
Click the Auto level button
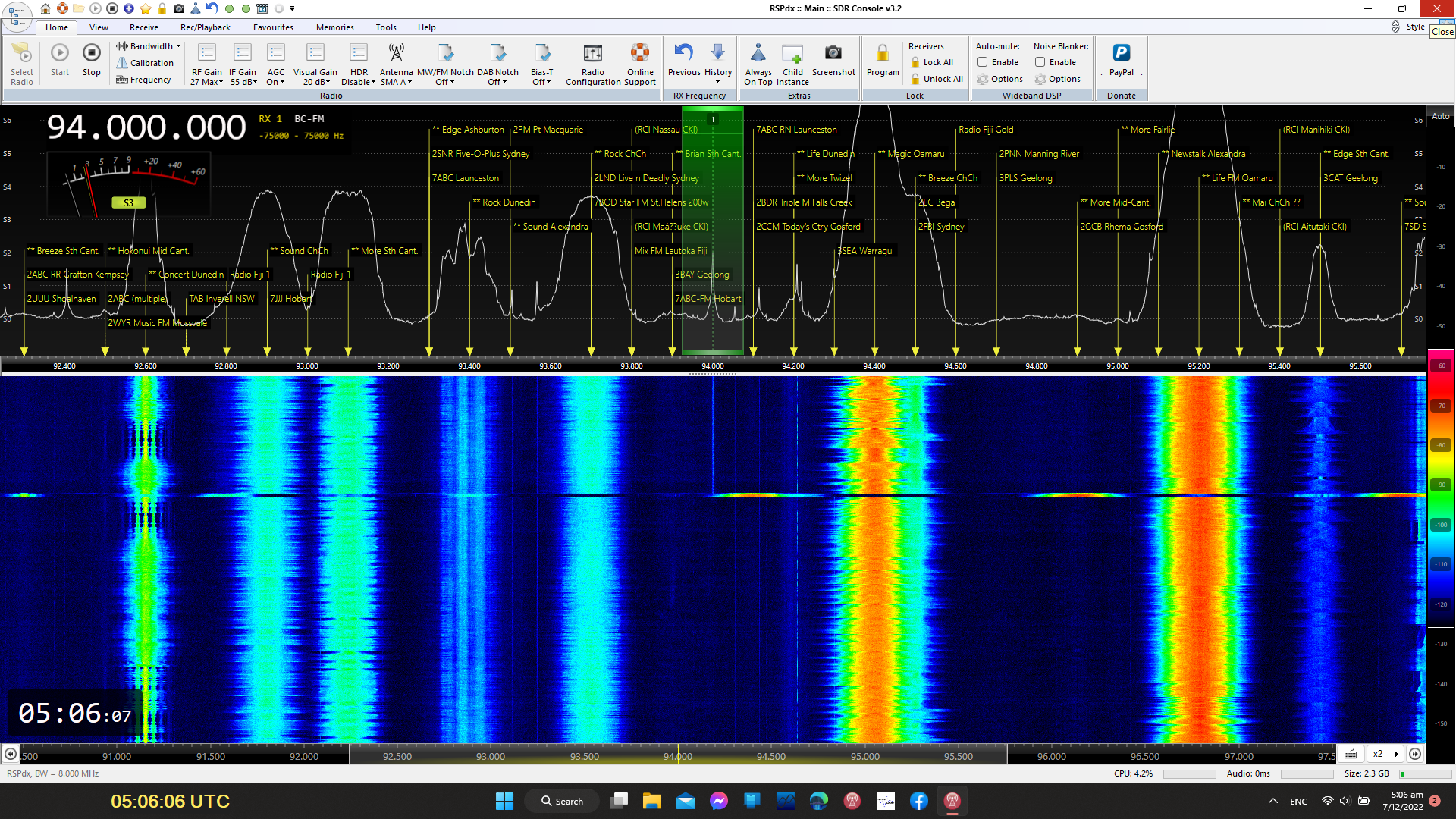click(1440, 116)
